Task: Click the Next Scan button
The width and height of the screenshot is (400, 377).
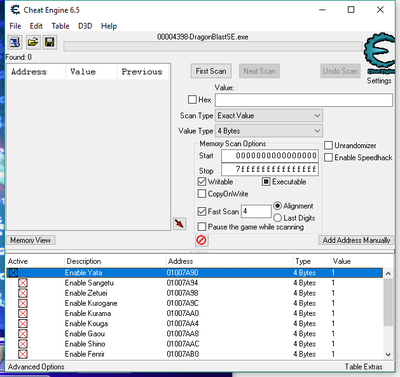Action: click(x=259, y=71)
